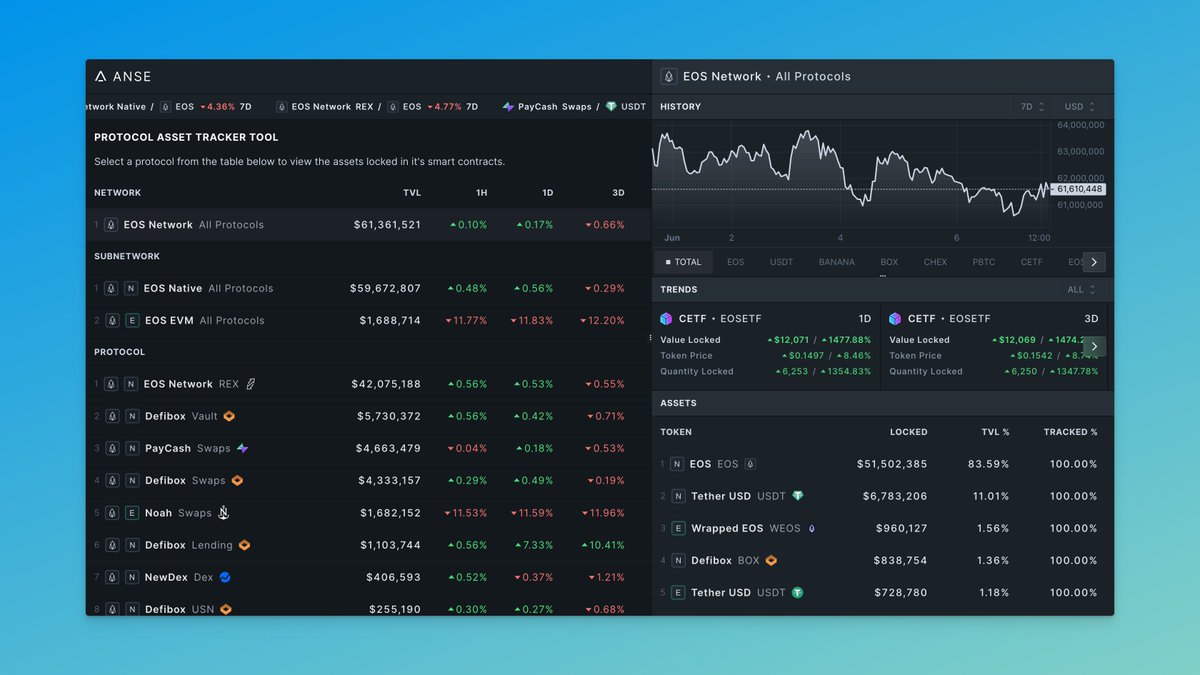Click the Defibox Lending orange logo icon
The image size is (1200, 675).
[244, 546]
